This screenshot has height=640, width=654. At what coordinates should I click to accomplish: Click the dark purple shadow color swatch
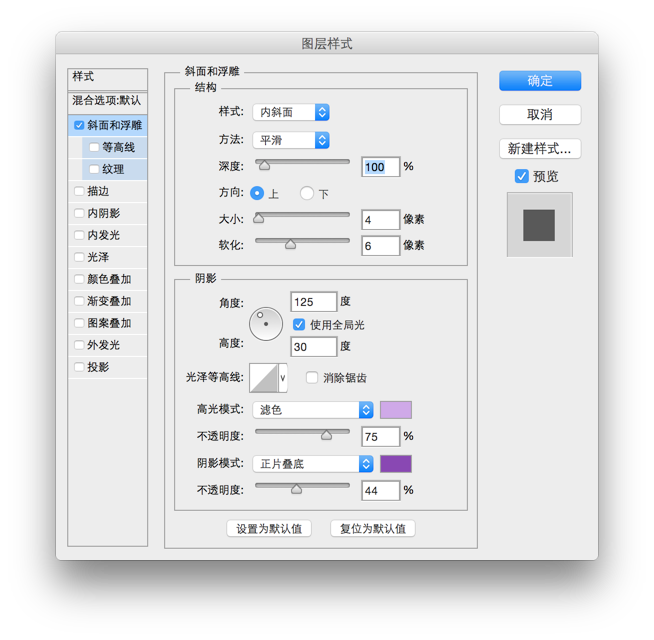[x=396, y=464]
